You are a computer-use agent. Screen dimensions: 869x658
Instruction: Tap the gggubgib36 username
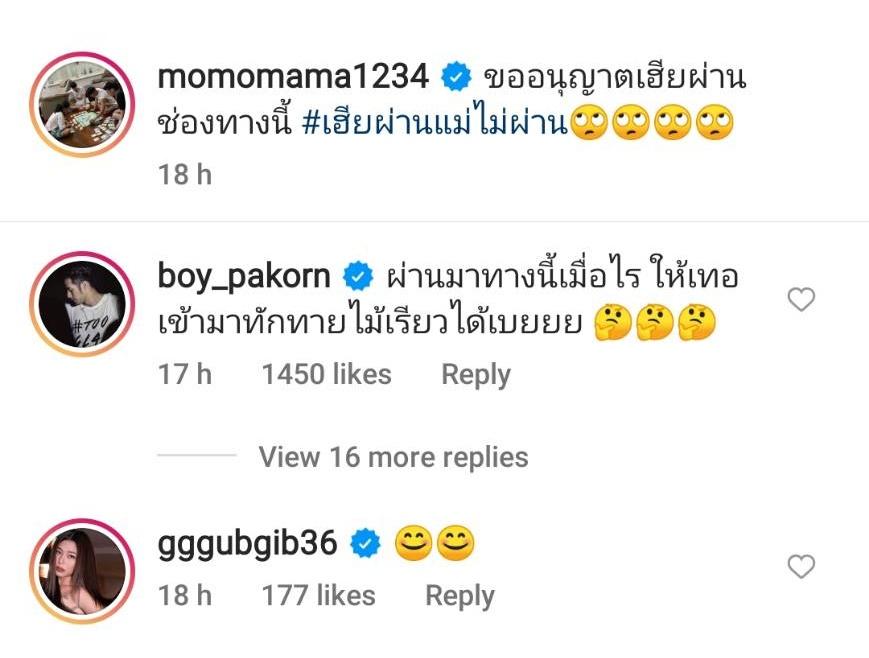pos(247,543)
